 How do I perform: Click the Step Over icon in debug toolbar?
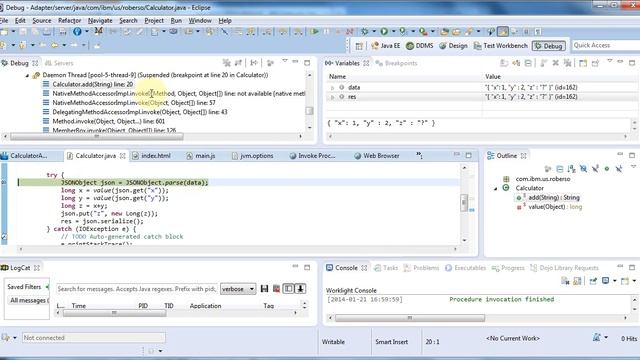pos(282,31)
